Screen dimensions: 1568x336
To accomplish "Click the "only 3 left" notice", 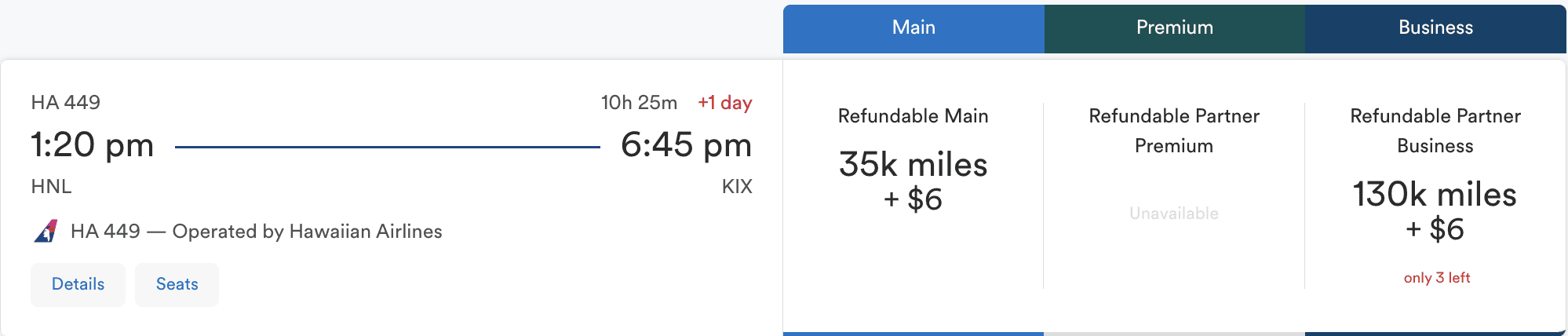I will [x=1436, y=278].
